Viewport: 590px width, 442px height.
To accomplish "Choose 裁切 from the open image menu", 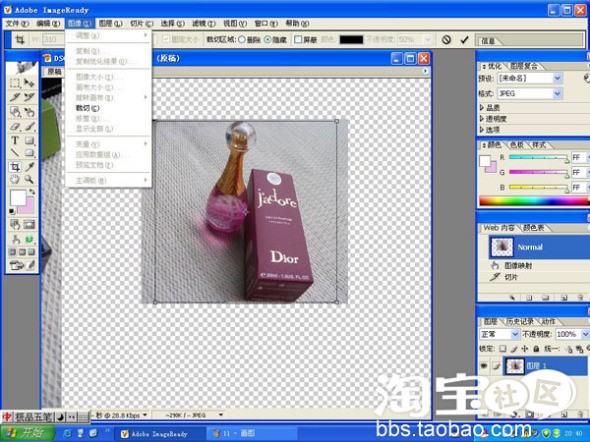I will [87, 108].
